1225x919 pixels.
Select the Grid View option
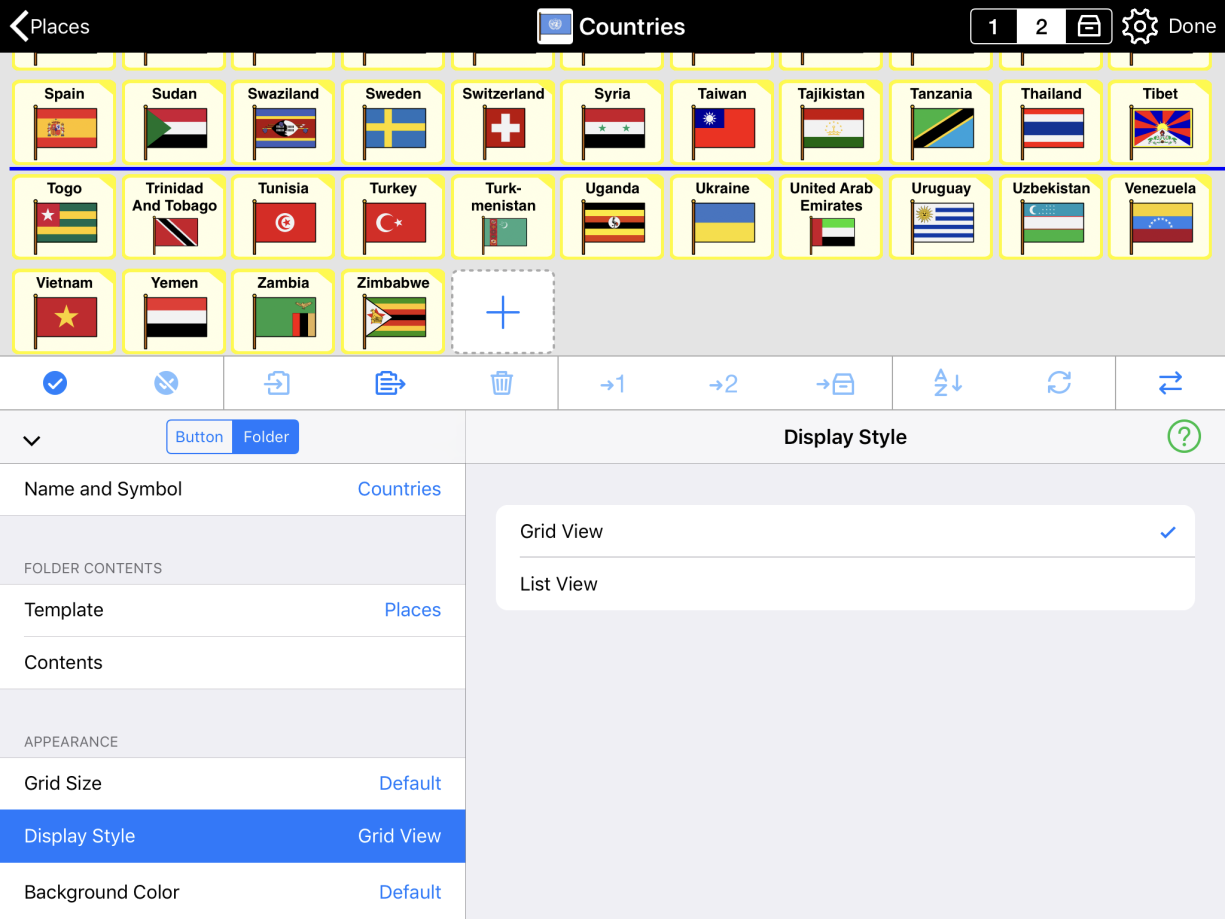coord(845,532)
